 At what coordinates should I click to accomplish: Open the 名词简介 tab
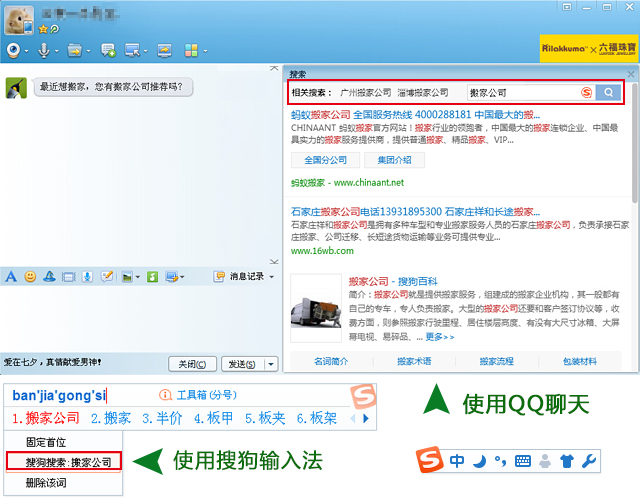(x=331, y=361)
